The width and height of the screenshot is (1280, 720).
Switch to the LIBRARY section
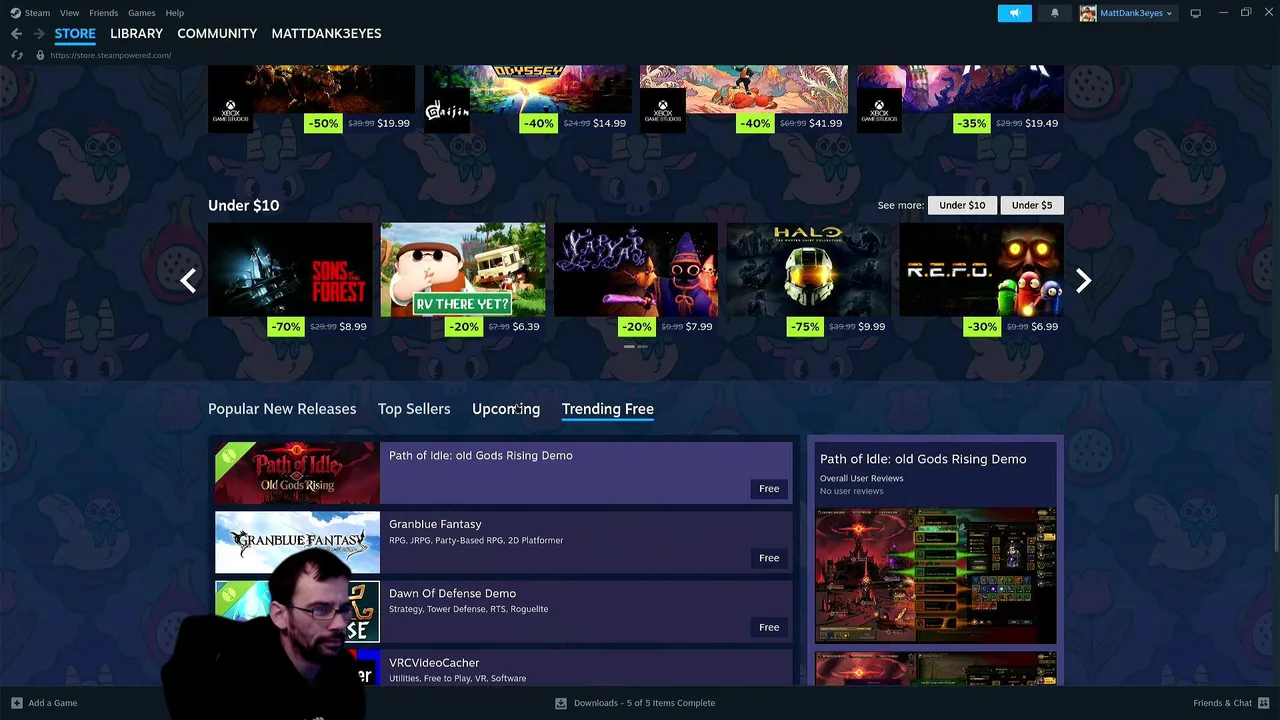pyautogui.click(x=136, y=33)
